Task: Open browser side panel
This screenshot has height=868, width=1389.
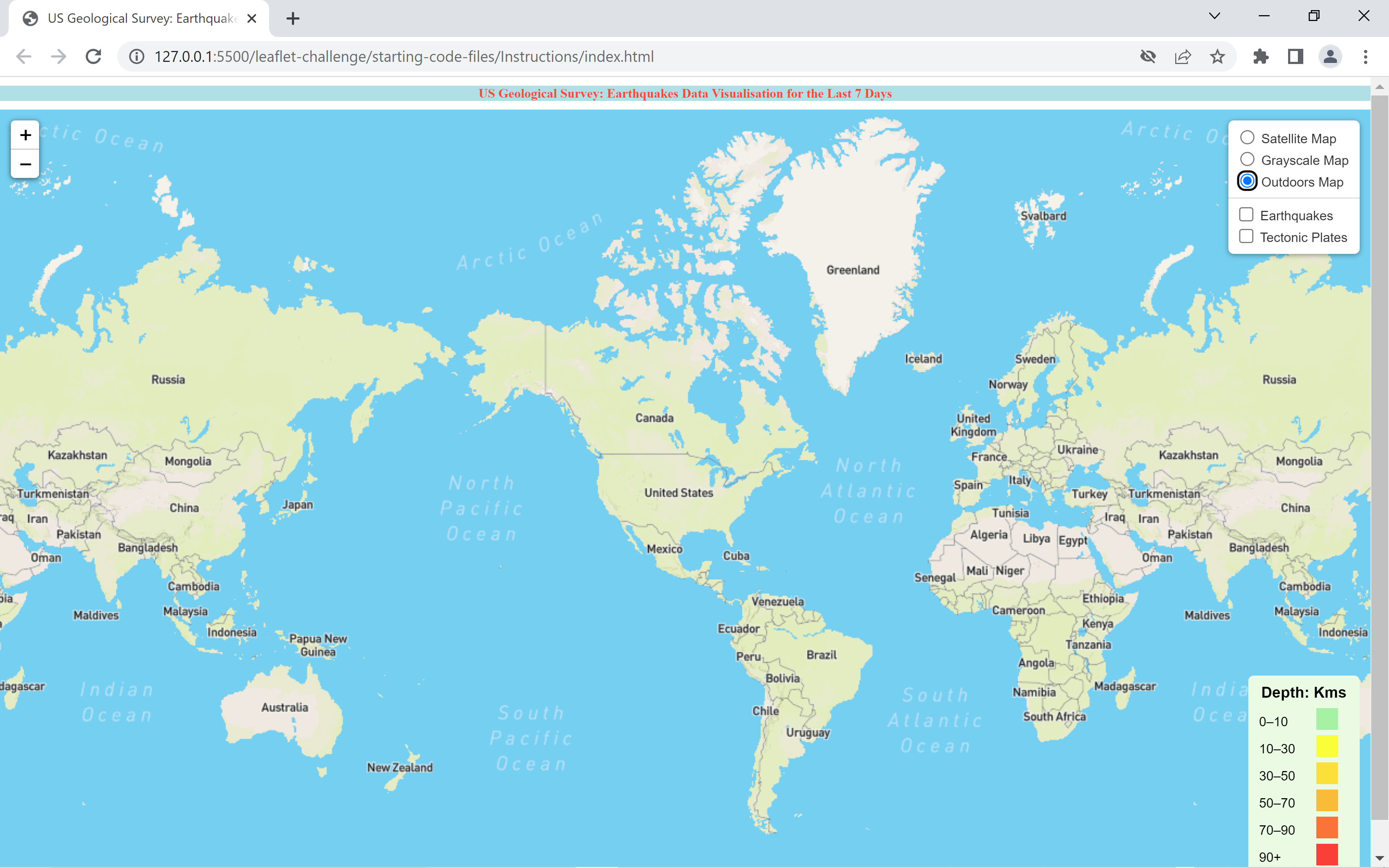Action: (1295, 56)
